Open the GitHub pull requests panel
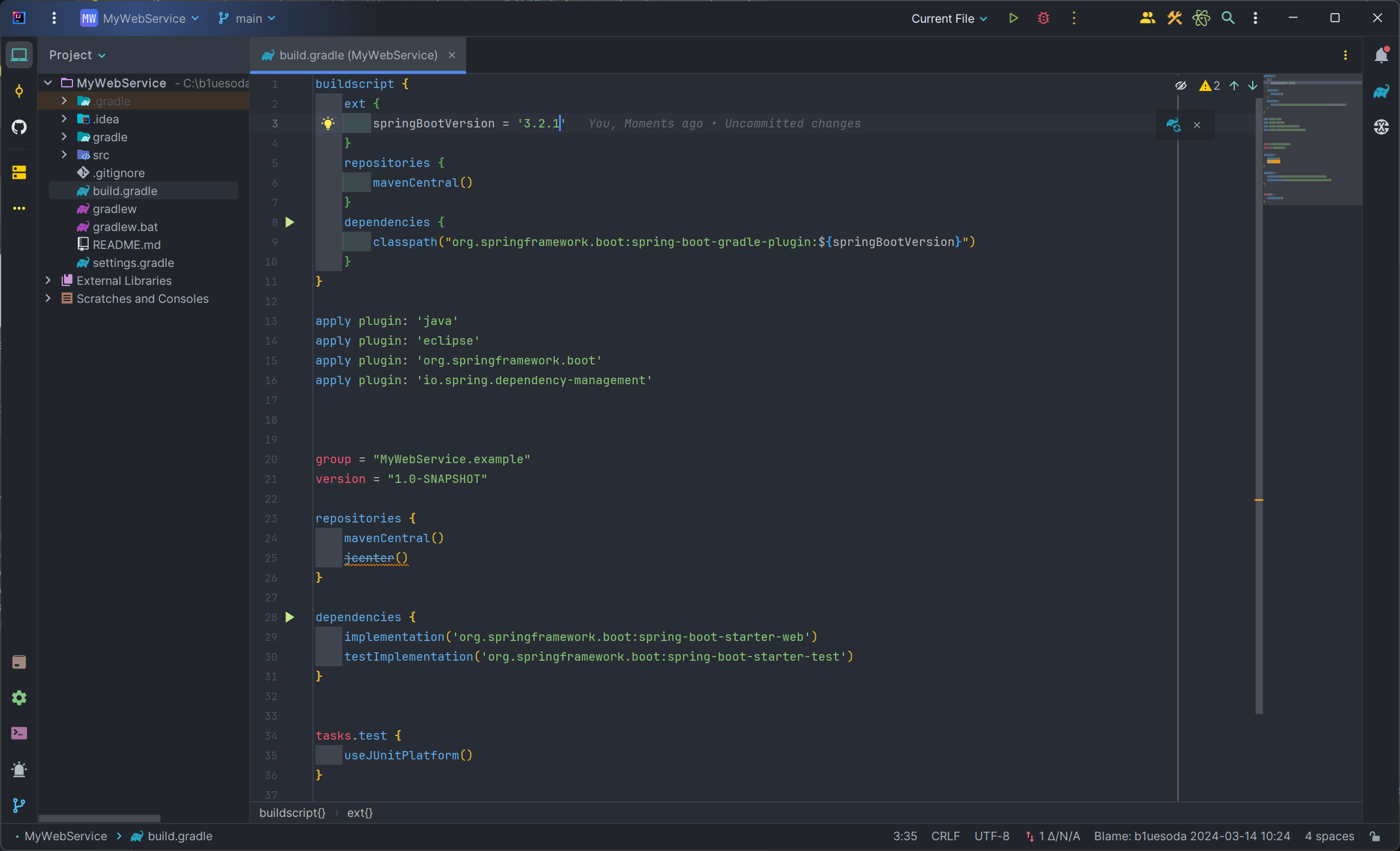Screen dimensions: 1400x851 19,127
